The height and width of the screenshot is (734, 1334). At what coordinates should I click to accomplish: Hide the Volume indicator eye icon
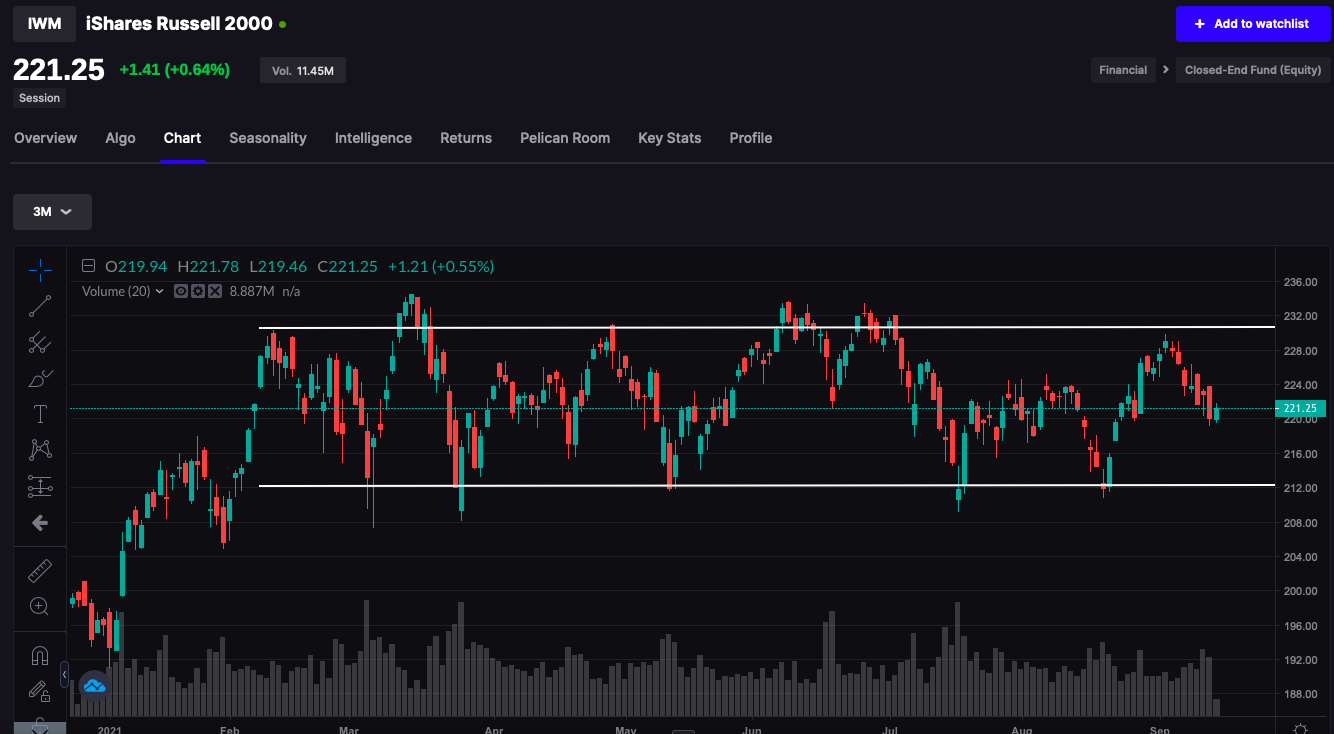point(181,291)
